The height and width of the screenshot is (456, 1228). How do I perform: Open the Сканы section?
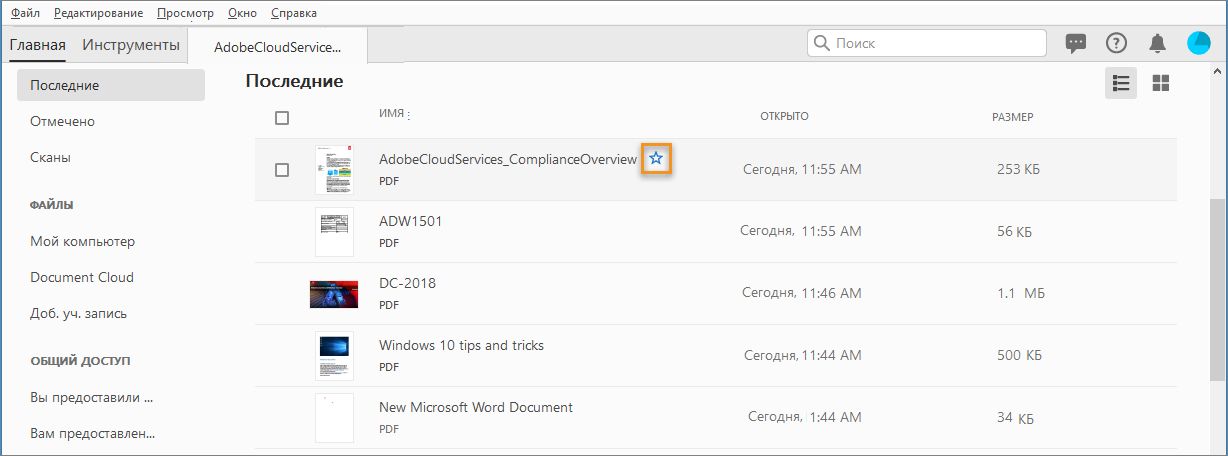click(x=50, y=157)
